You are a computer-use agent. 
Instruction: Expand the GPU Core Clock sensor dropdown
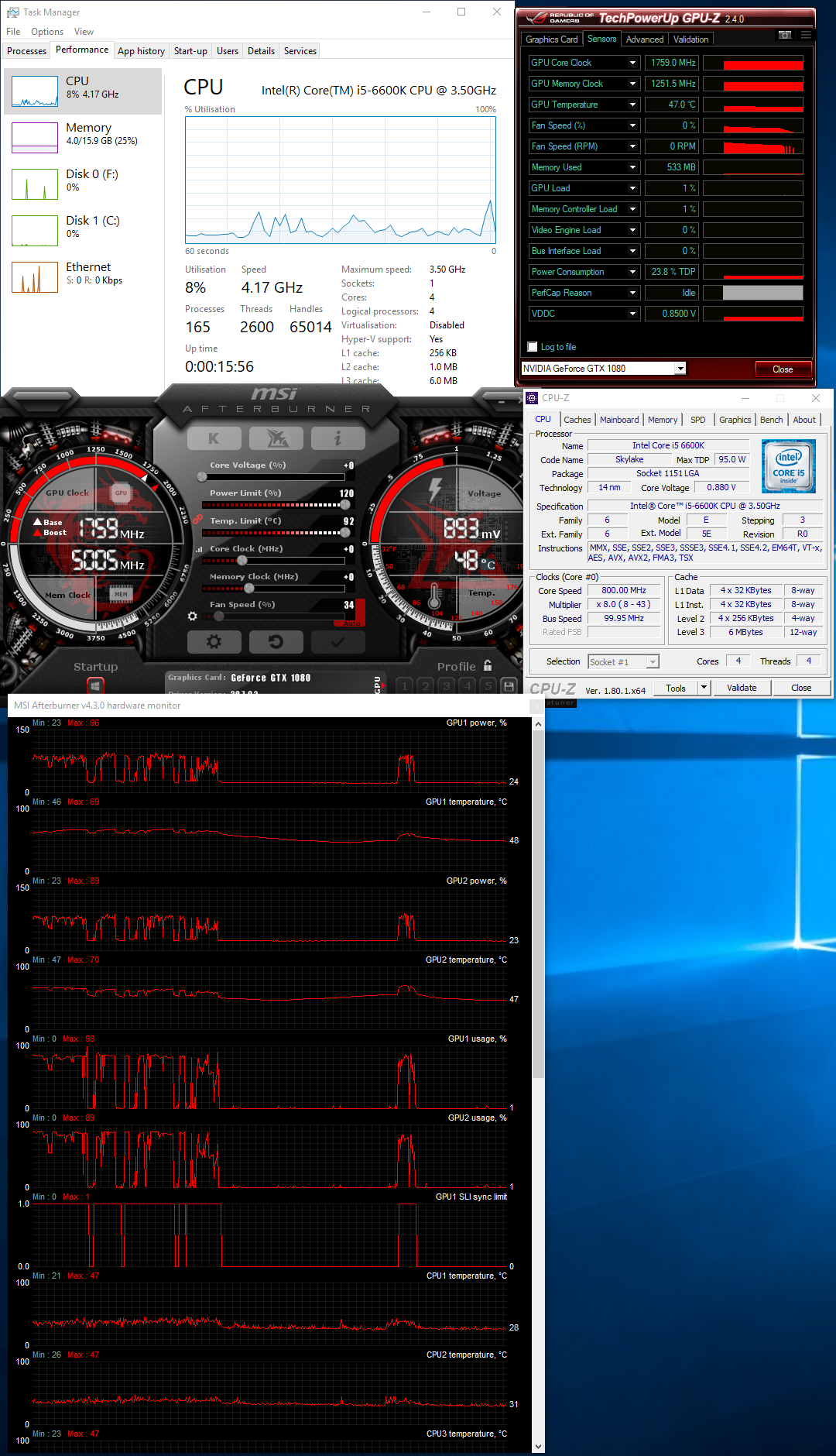632,63
